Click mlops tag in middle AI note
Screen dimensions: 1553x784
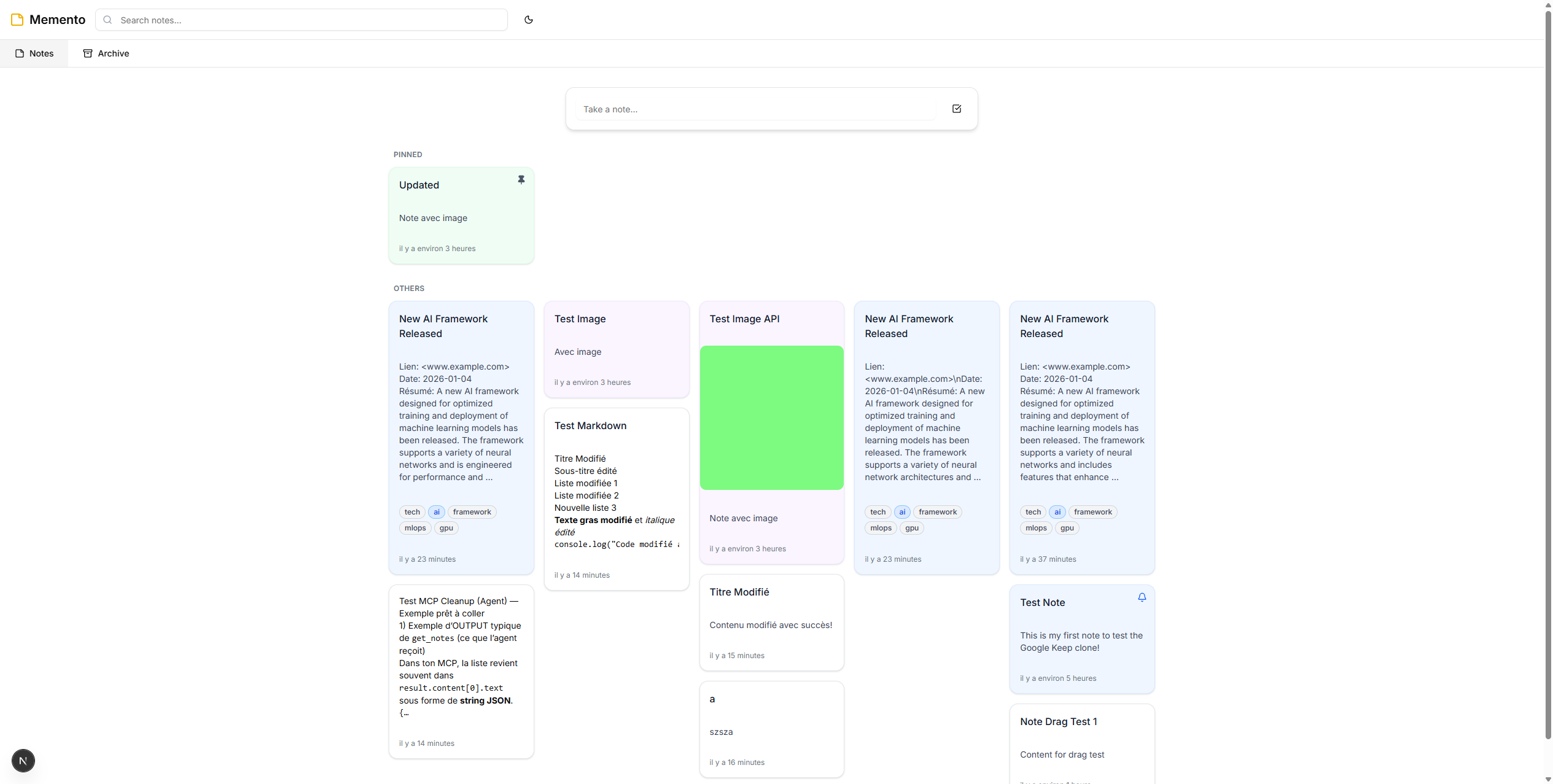click(x=880, y=528)
